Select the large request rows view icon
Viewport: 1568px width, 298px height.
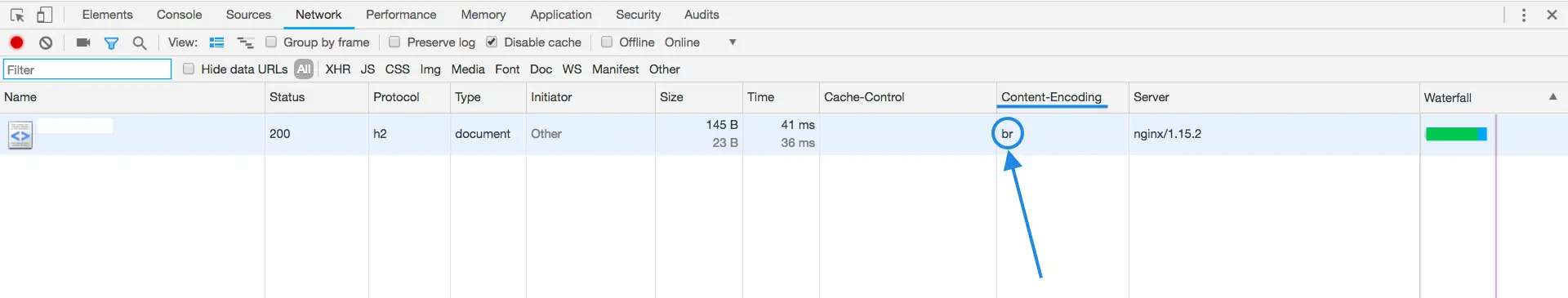pyautogui.click(x=216, y=42)
